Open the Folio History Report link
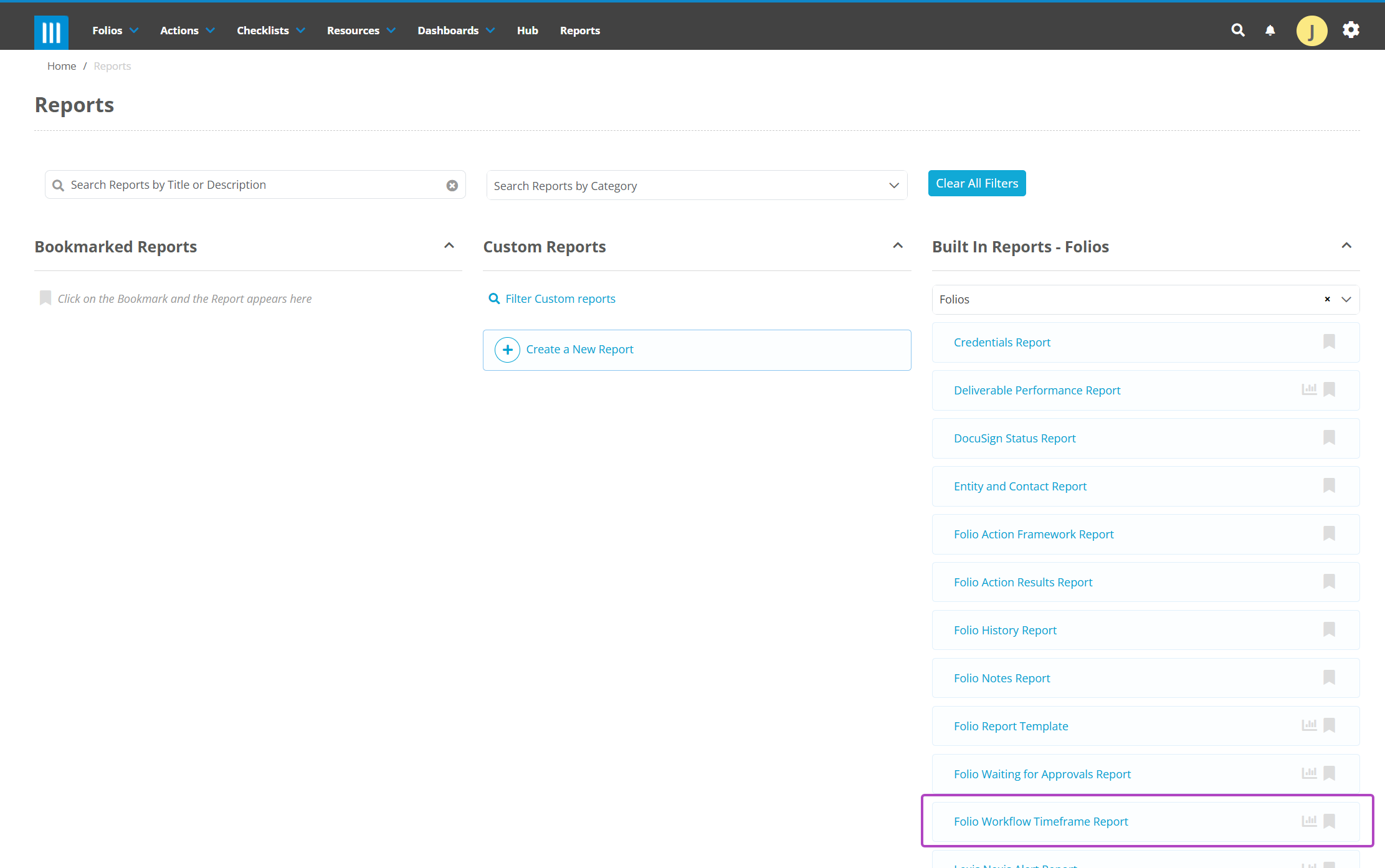Image resolution: width=1385 pixels, height=868 pixels. click(x=1005, y=631)
